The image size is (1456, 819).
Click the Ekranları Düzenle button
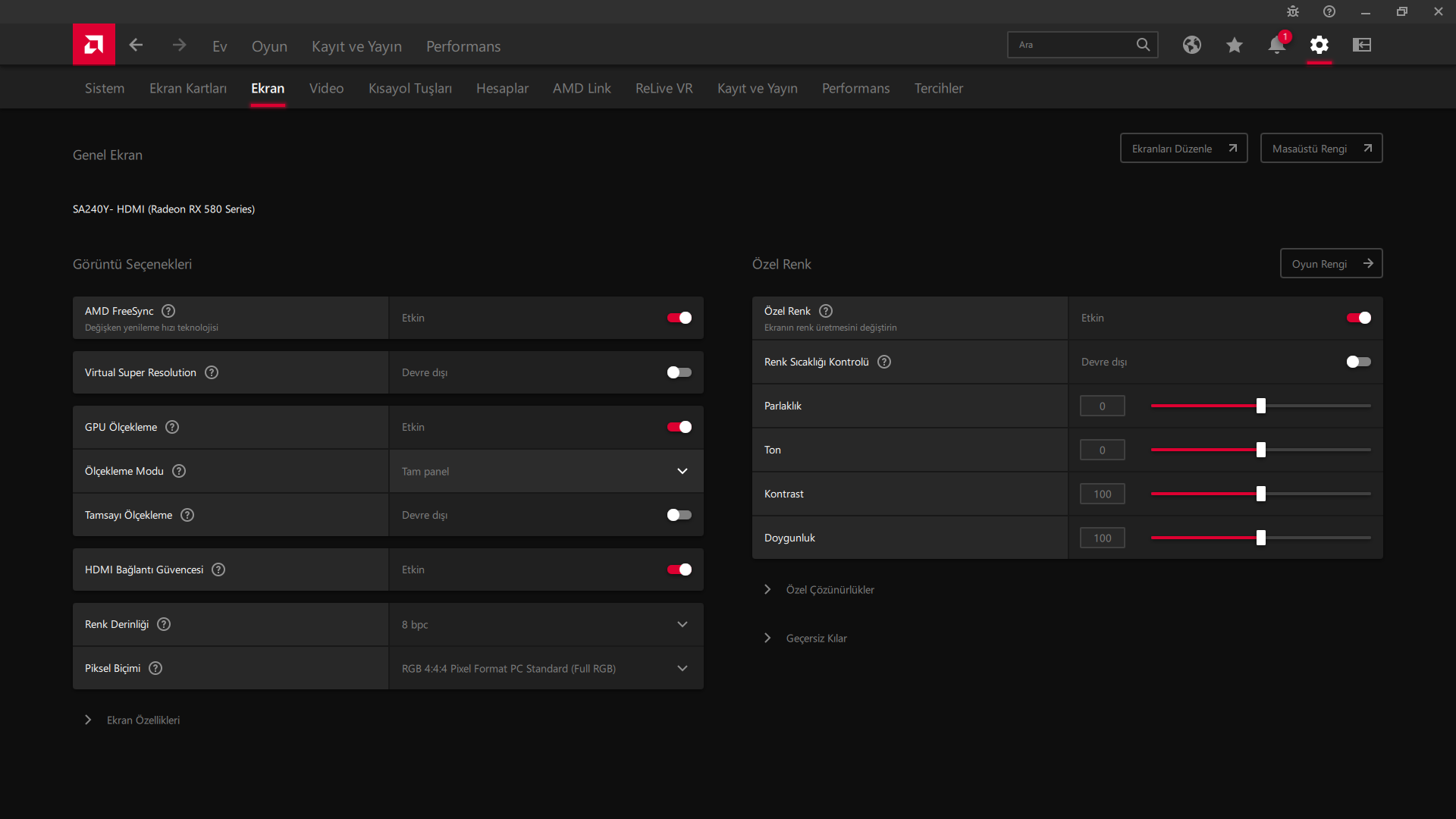click(x=1184, y=148)
